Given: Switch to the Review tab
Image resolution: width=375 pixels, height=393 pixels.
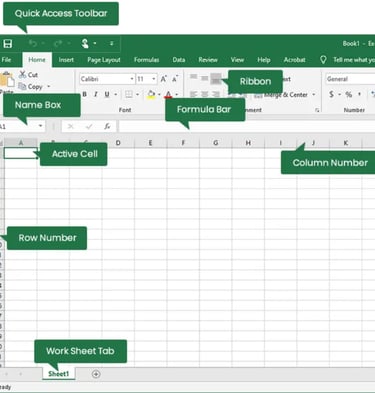Looking at the screenshot, I should pos(208,60).
